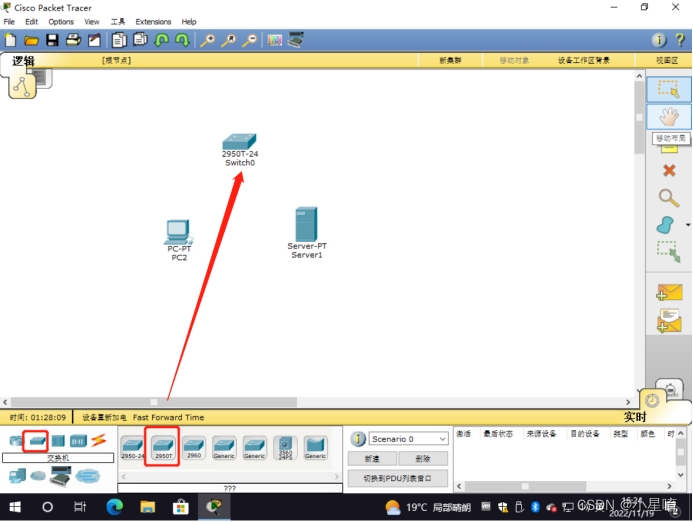Add Simple PDU envelope icon
This screenshot has height=522, width=693.
pos(669,293)
